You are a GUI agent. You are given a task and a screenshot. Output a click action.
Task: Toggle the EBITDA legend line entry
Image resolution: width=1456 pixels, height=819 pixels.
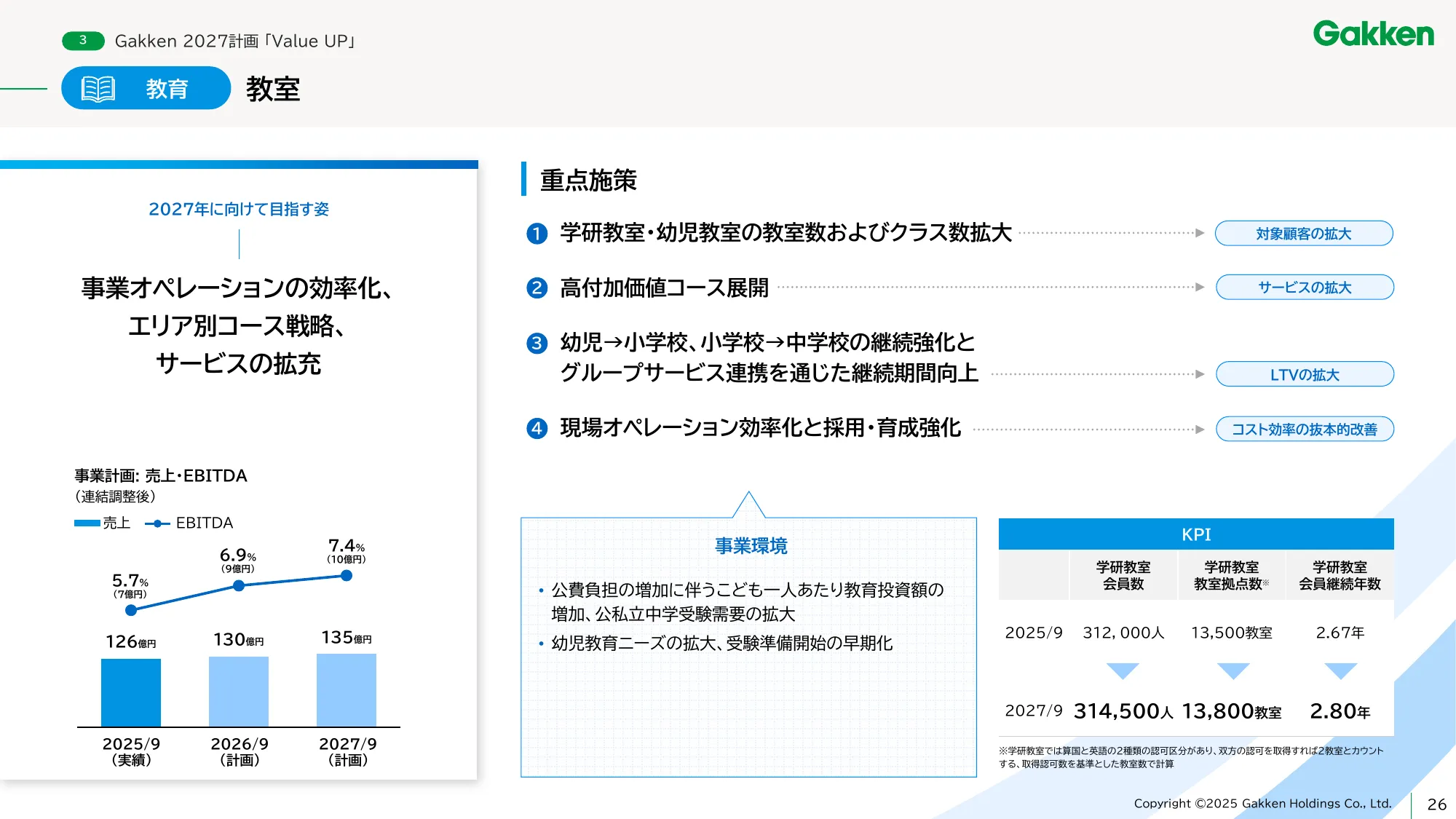coord(190,523)
